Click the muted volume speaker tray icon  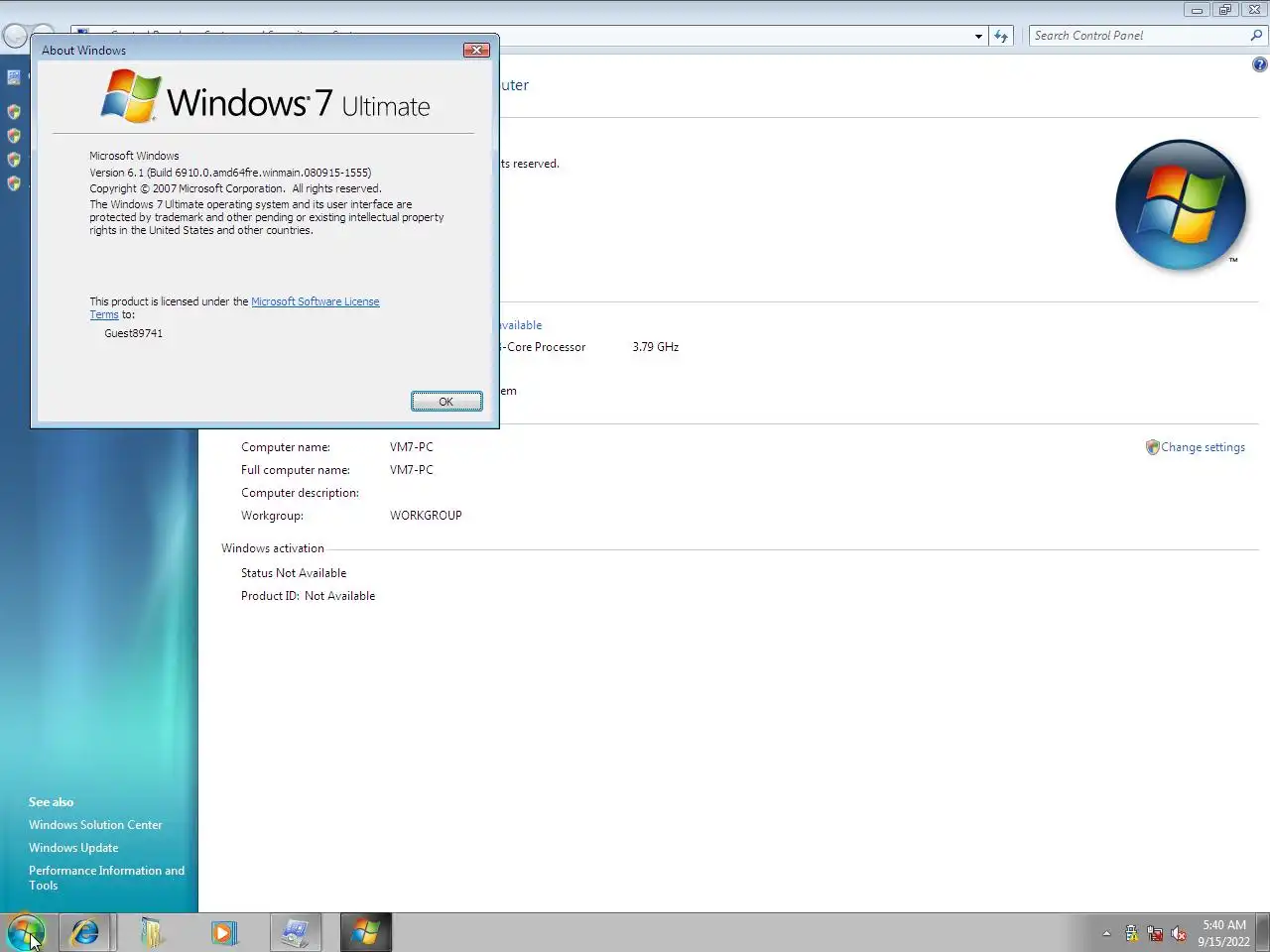click(1179, 933)
